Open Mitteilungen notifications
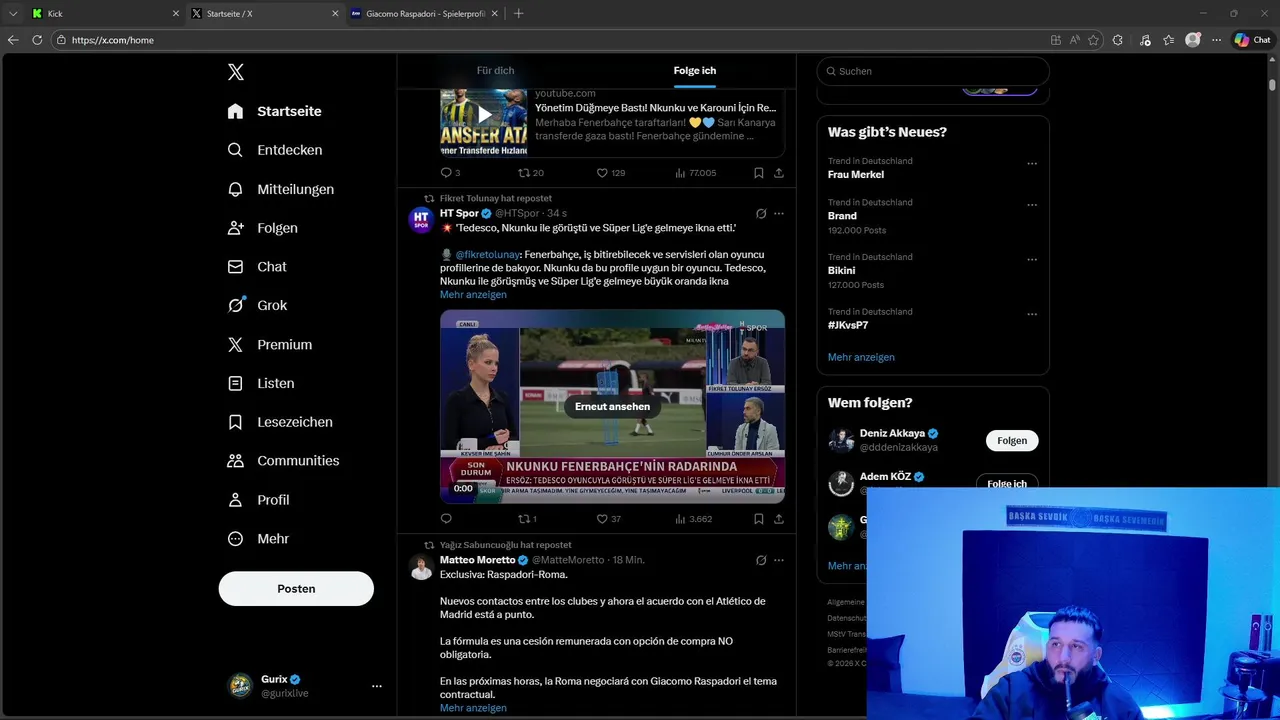The width and height of the screenshot is (1280, 720). 280,189
